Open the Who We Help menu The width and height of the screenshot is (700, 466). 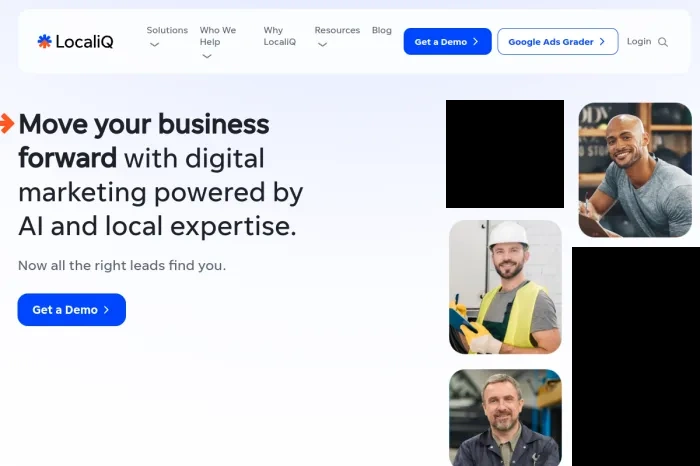[x=217, y=36]
